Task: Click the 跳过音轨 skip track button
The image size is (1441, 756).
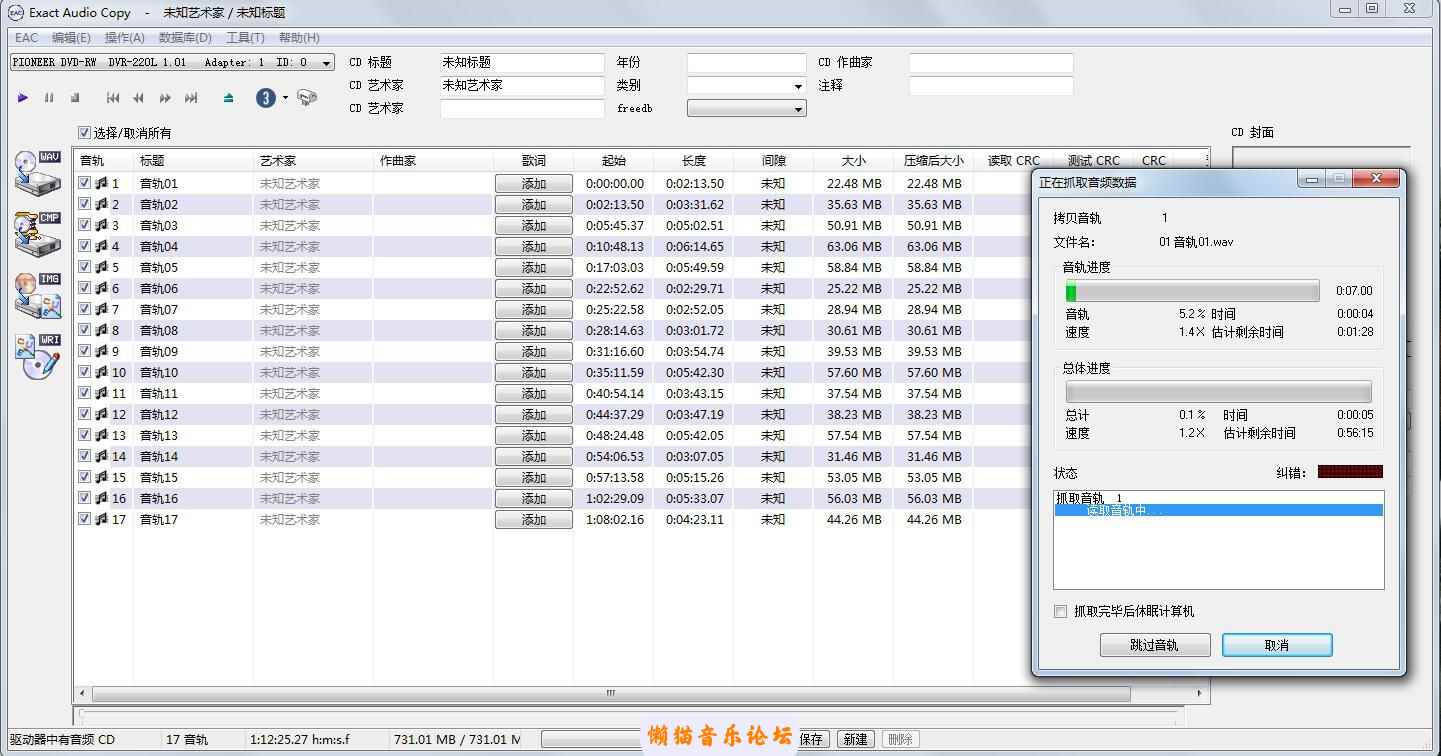Action: point(1154,645)
